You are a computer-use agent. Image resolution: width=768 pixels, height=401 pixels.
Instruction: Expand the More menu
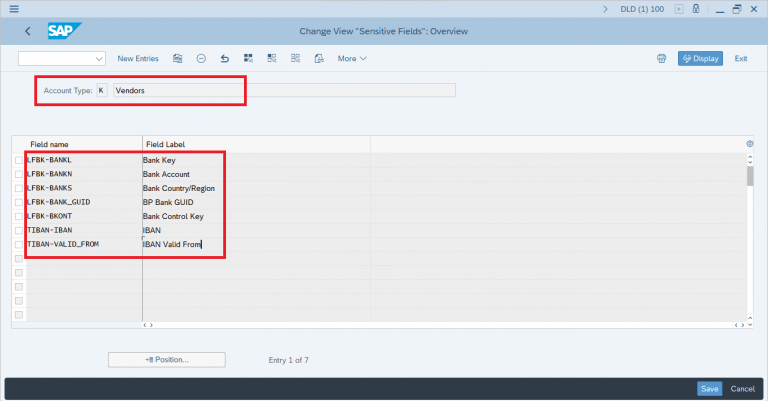pyautogui.click(x=352, y=58)
